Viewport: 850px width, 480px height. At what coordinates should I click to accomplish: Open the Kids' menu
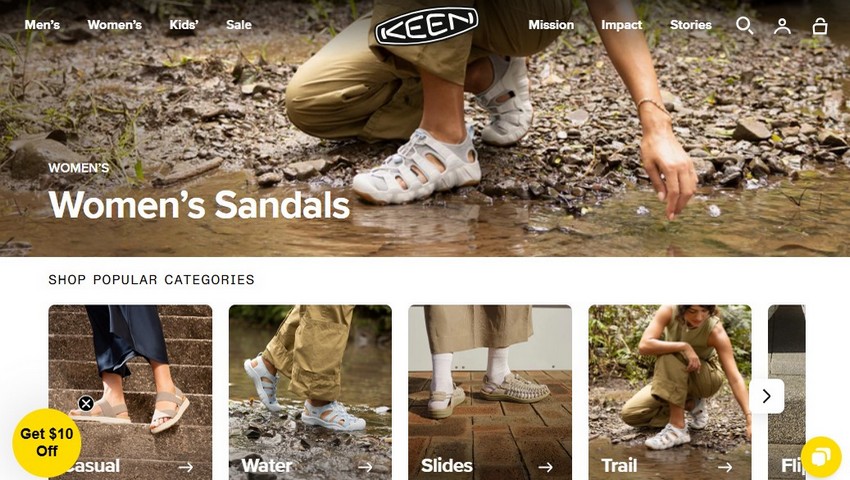pyautogui.click(x=184, y=25)
